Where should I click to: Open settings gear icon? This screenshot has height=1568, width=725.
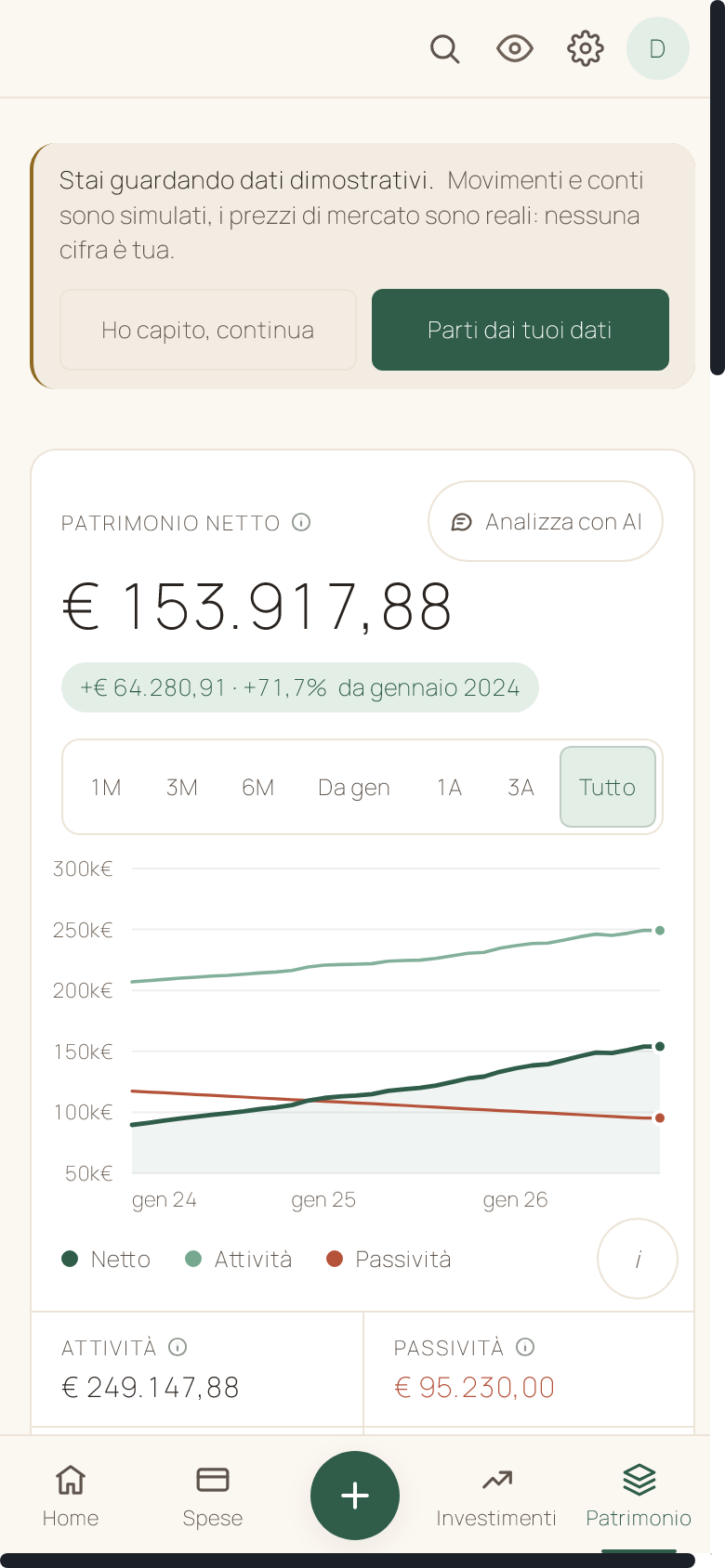586,48
